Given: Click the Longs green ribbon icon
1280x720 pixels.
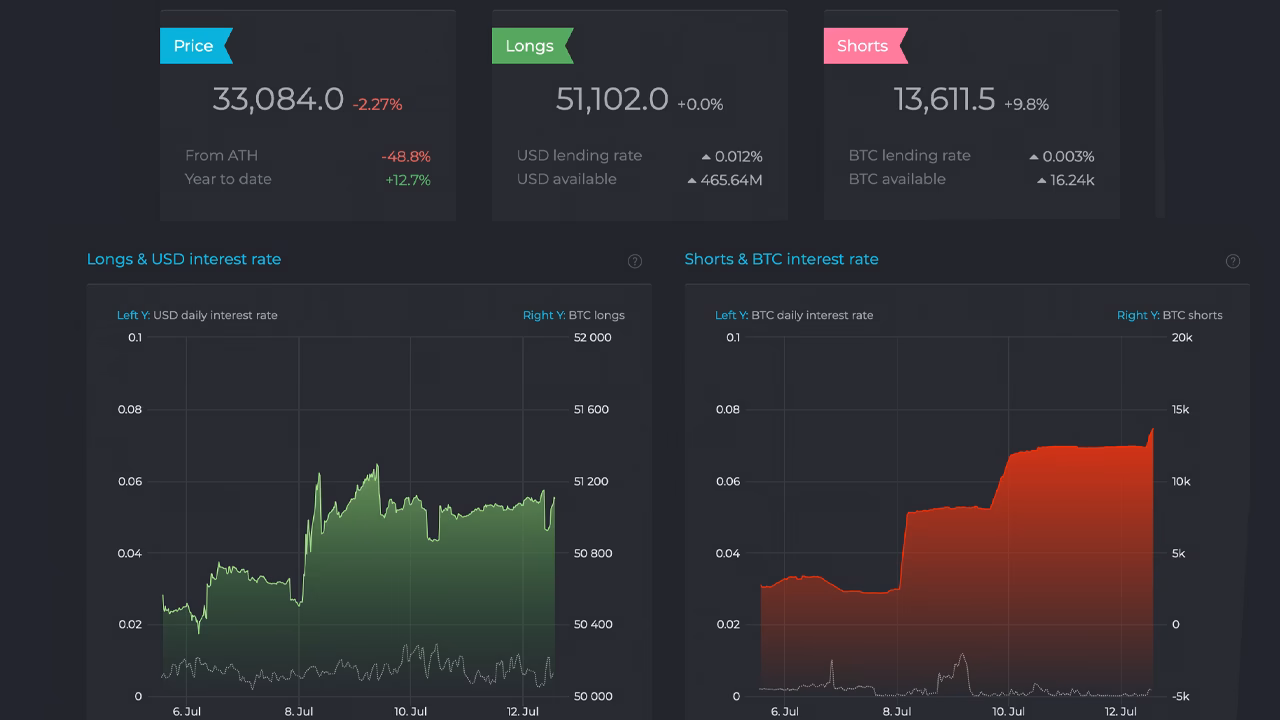Looking at the screenshot, I should [x=529, y=45].
